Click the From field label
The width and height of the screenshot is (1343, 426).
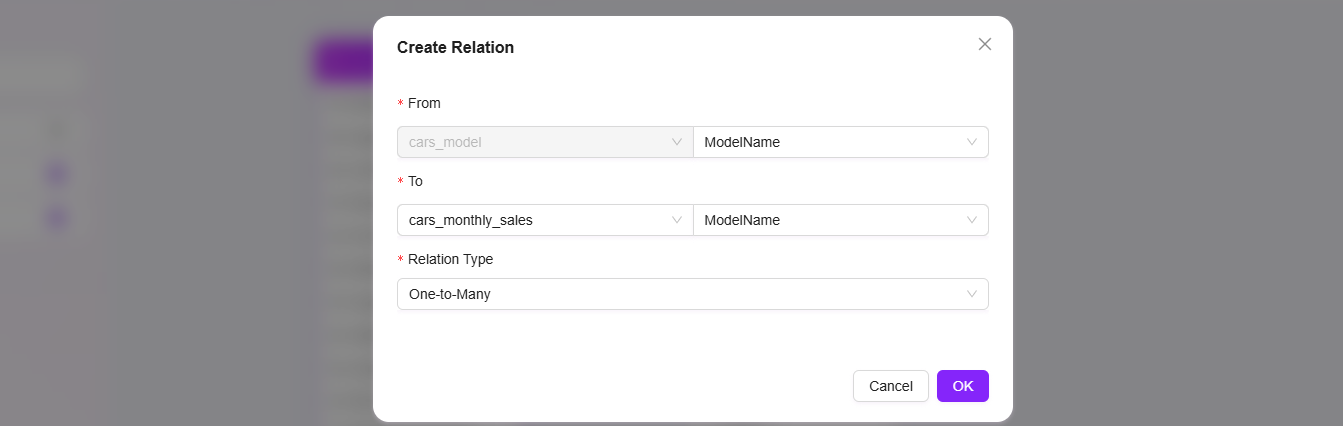[424, 103]
